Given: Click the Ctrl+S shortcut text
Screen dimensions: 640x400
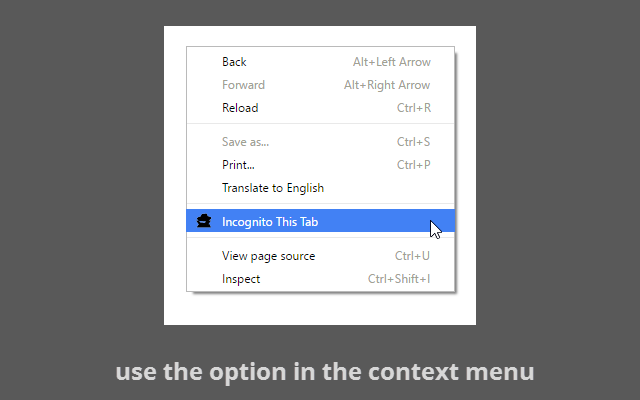Looking at the screenshot, I should 414,142.
